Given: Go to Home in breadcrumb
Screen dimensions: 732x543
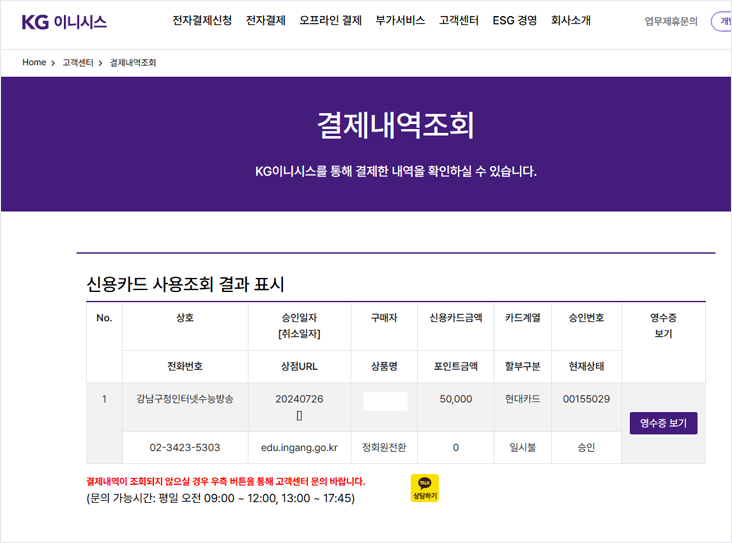Looking at the screenshot, I should [x=34, y=63].
